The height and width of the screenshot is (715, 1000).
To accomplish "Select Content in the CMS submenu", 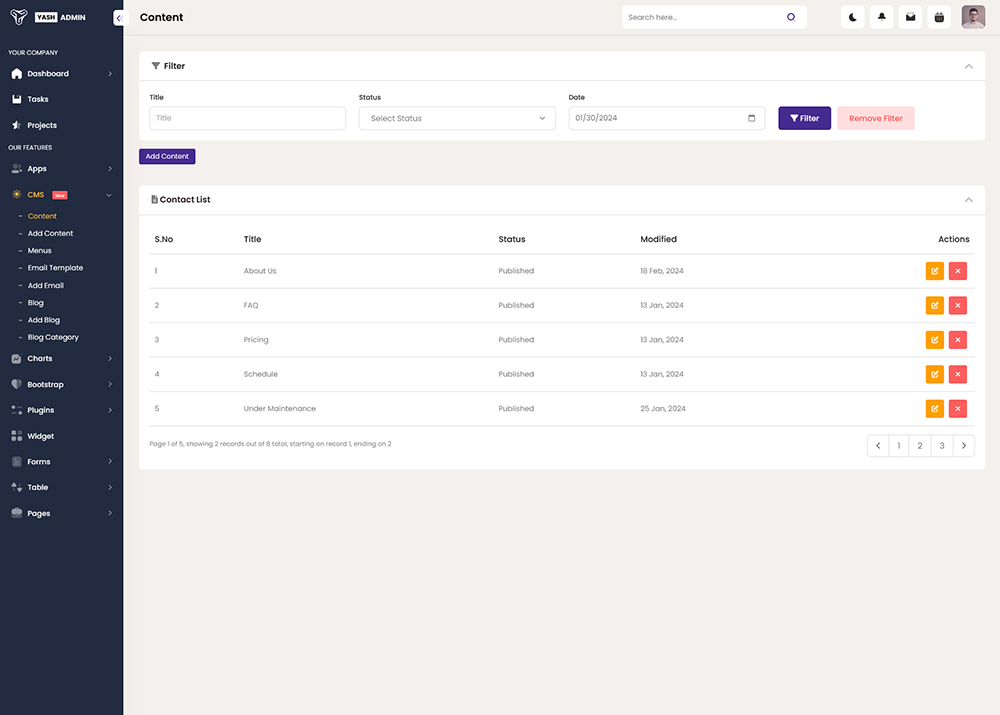I will tap(42, 216).
